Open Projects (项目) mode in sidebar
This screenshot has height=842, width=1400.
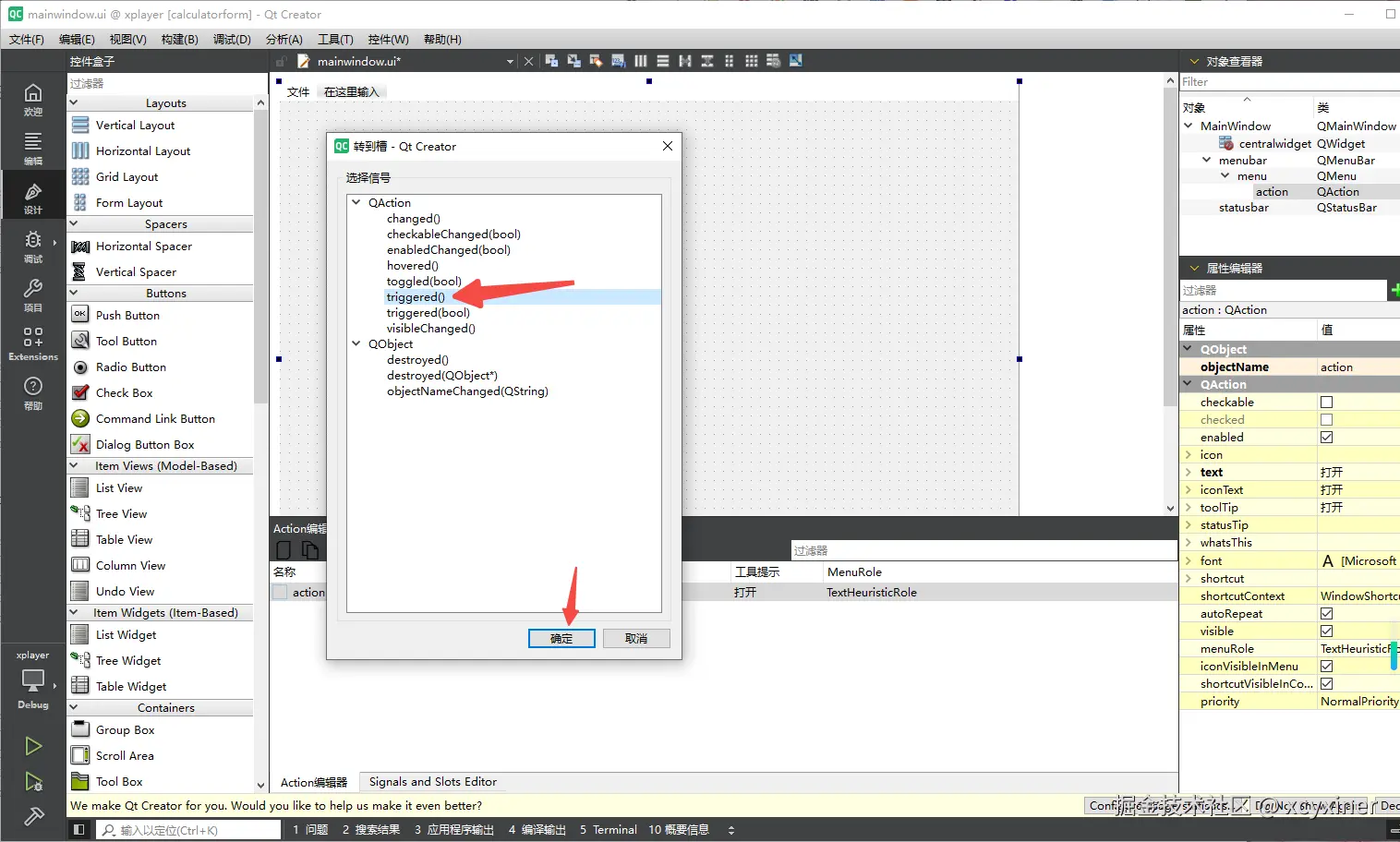[x=33, y=295]
